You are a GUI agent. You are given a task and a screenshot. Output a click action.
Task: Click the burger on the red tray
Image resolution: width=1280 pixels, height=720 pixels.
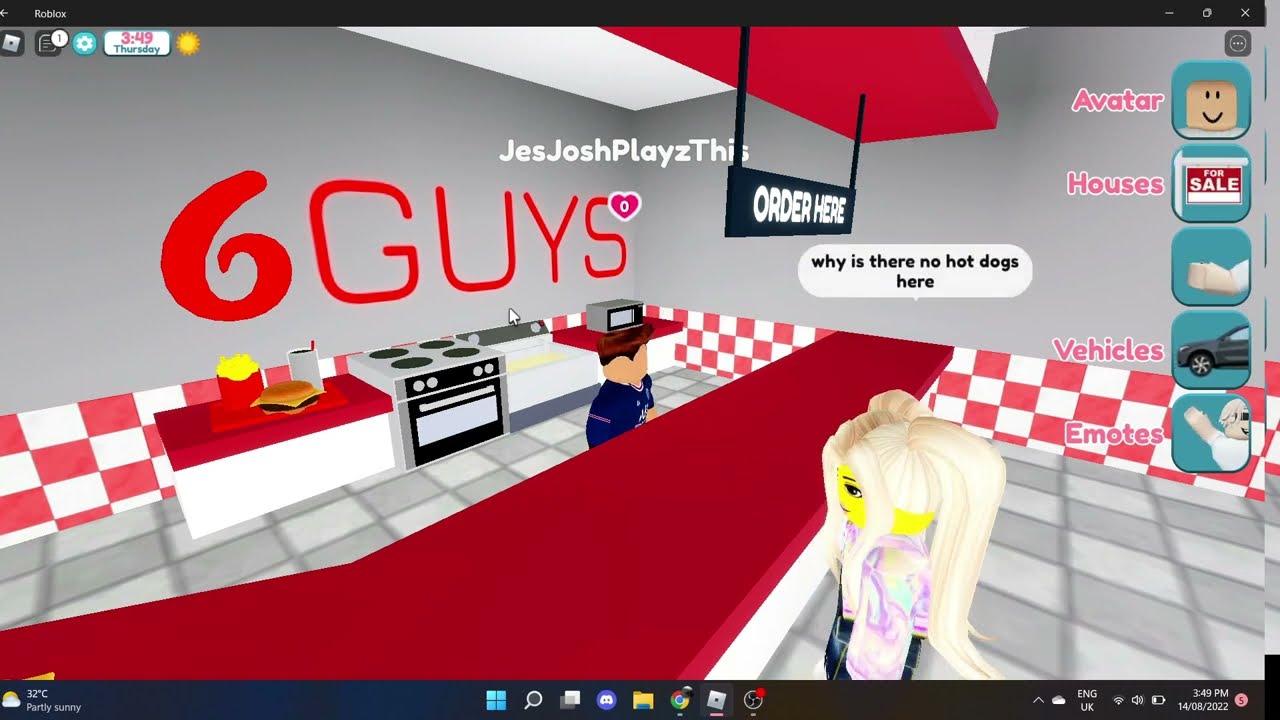tap(287, 396)
